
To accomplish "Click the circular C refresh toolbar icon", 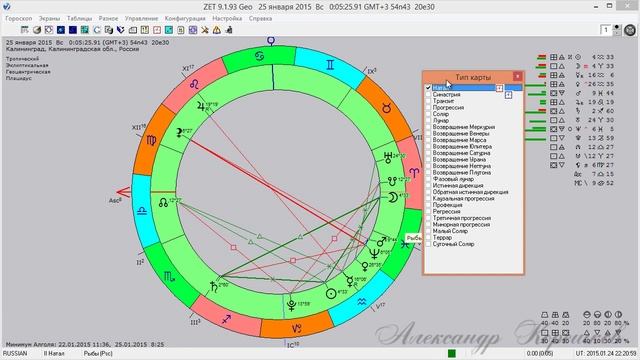I will [97, 30].
